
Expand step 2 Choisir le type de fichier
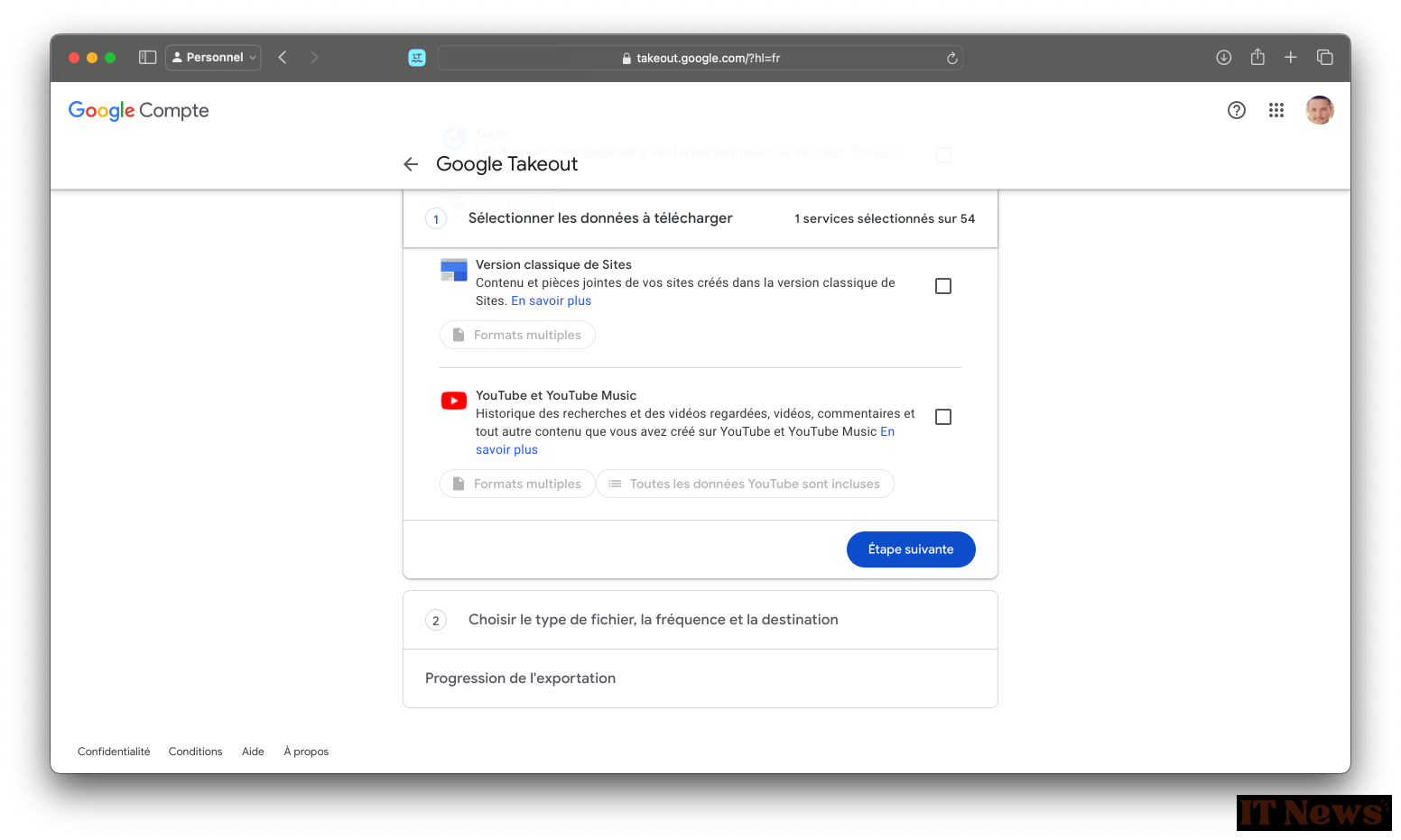[700, 620]
